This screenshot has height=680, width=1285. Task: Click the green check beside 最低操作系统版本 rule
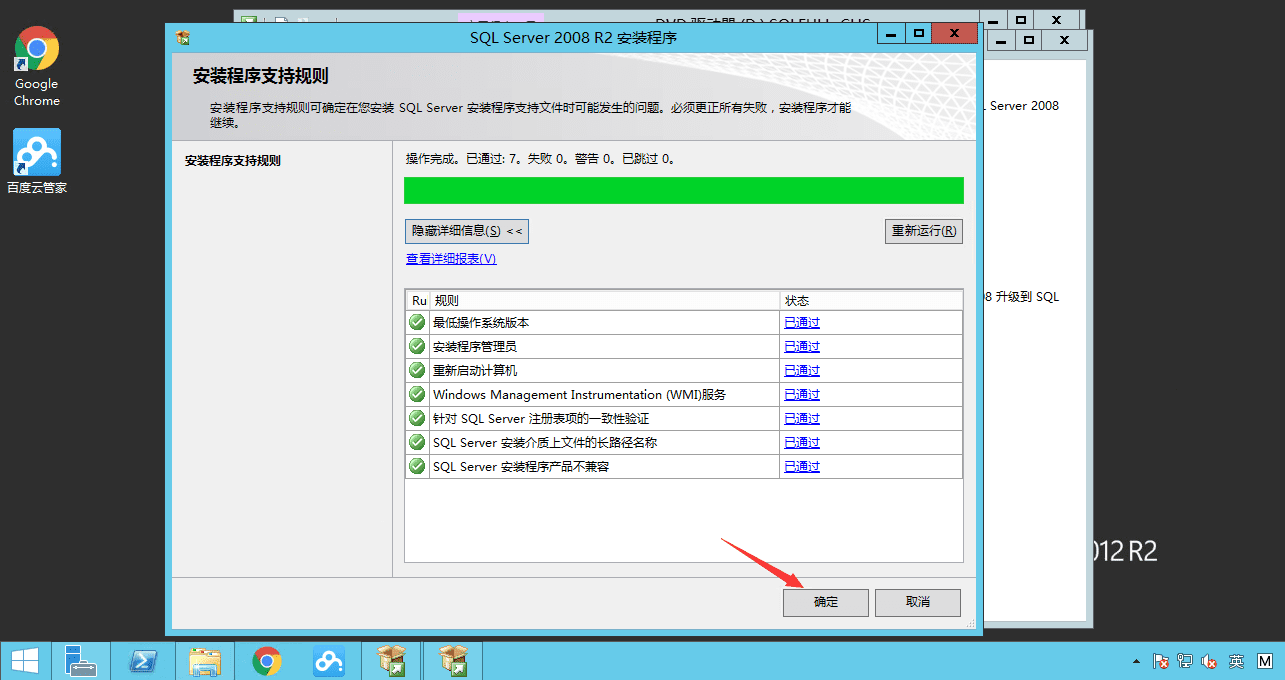pyautogui.click(x=417, y=321)
